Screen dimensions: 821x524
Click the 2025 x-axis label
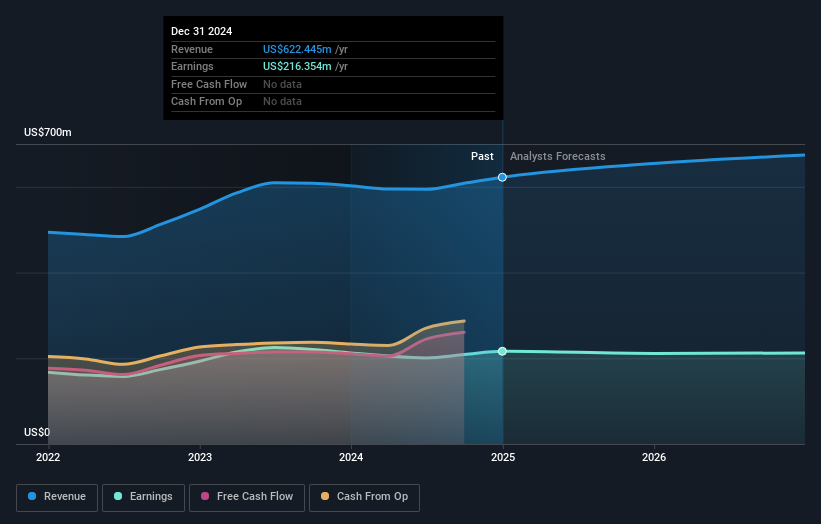503,458
